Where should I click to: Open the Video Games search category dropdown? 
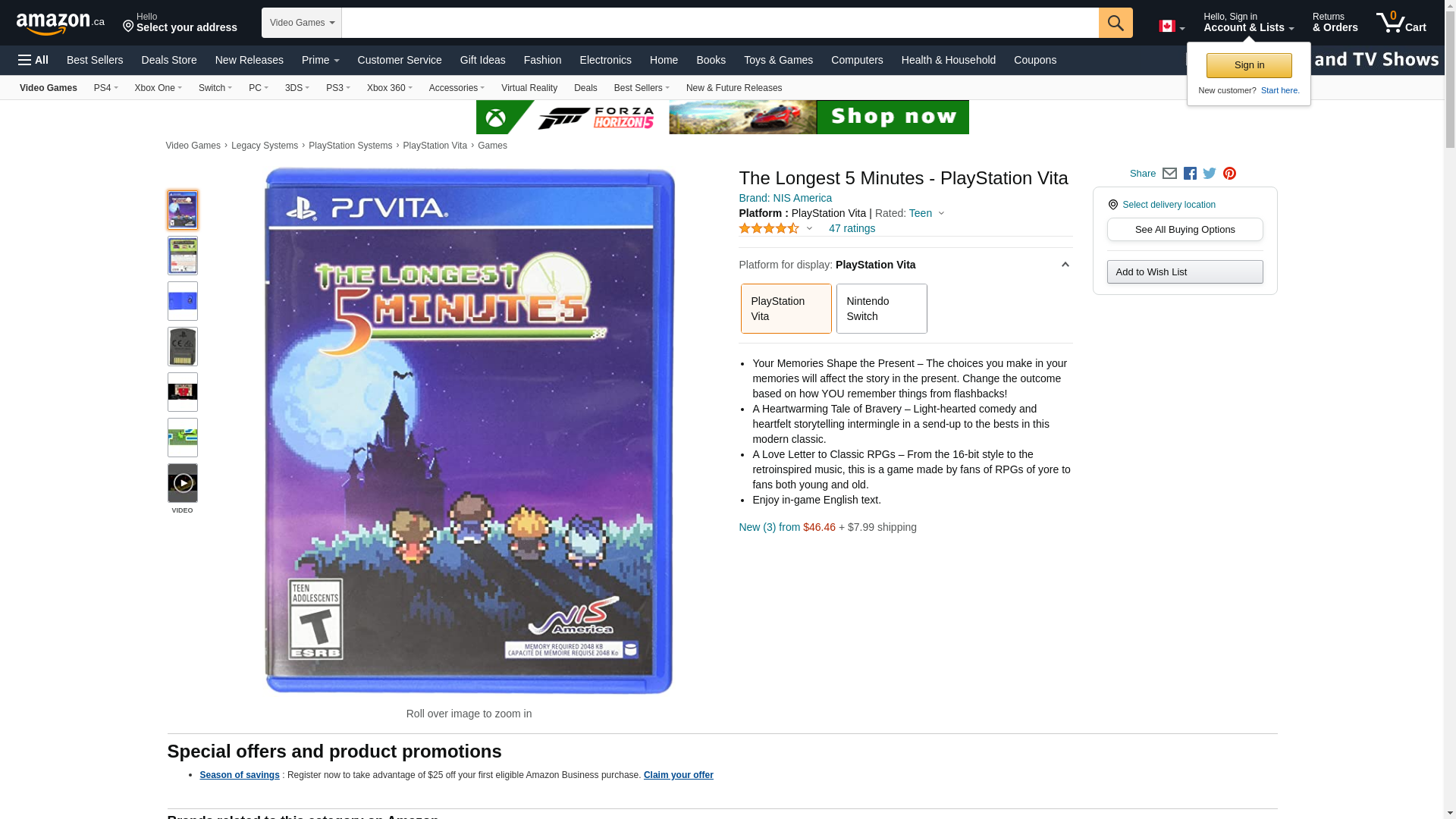(x=302, y=23)
